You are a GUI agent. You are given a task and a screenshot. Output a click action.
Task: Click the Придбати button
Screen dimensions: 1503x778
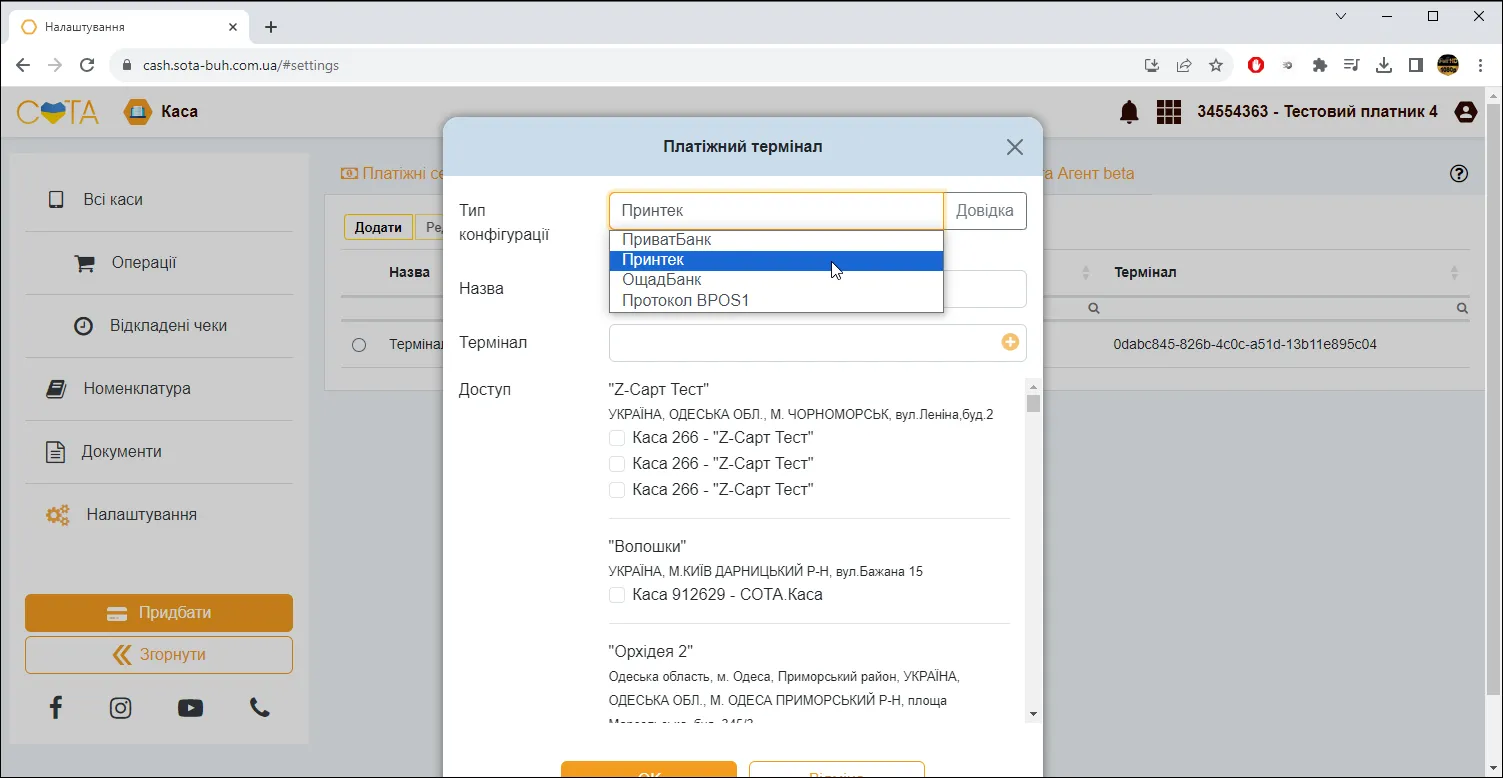coord(159,613)
